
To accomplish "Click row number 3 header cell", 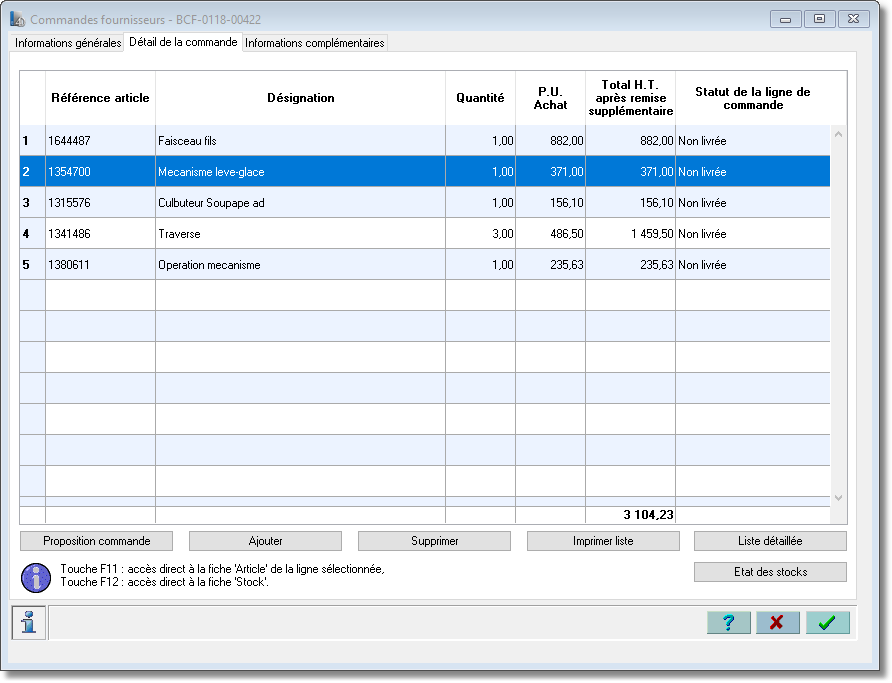I will [32, 202].
